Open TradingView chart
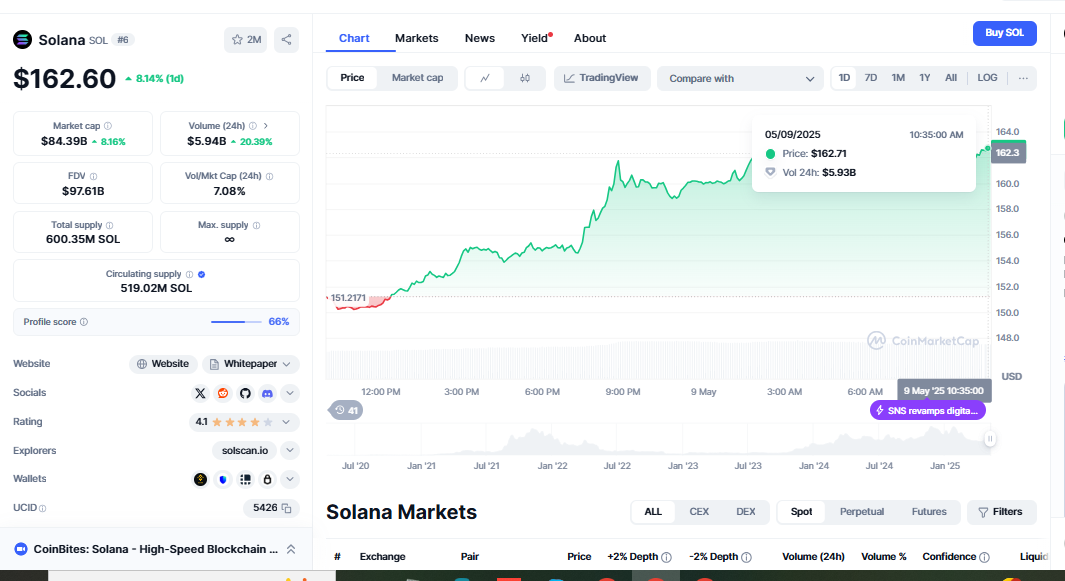1065x581 pixels. [602, 78]
